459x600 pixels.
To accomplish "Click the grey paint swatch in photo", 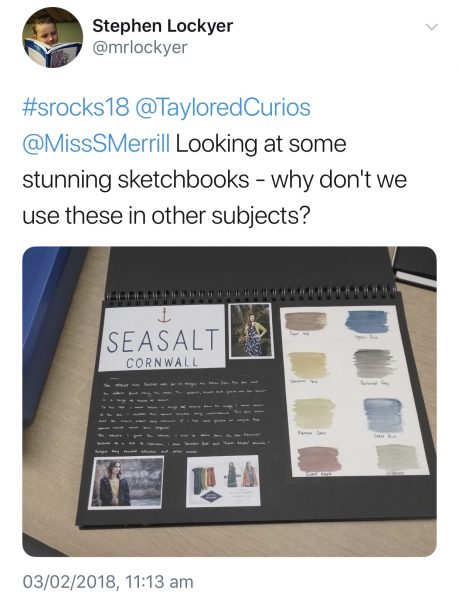I will tap(373, 363).
